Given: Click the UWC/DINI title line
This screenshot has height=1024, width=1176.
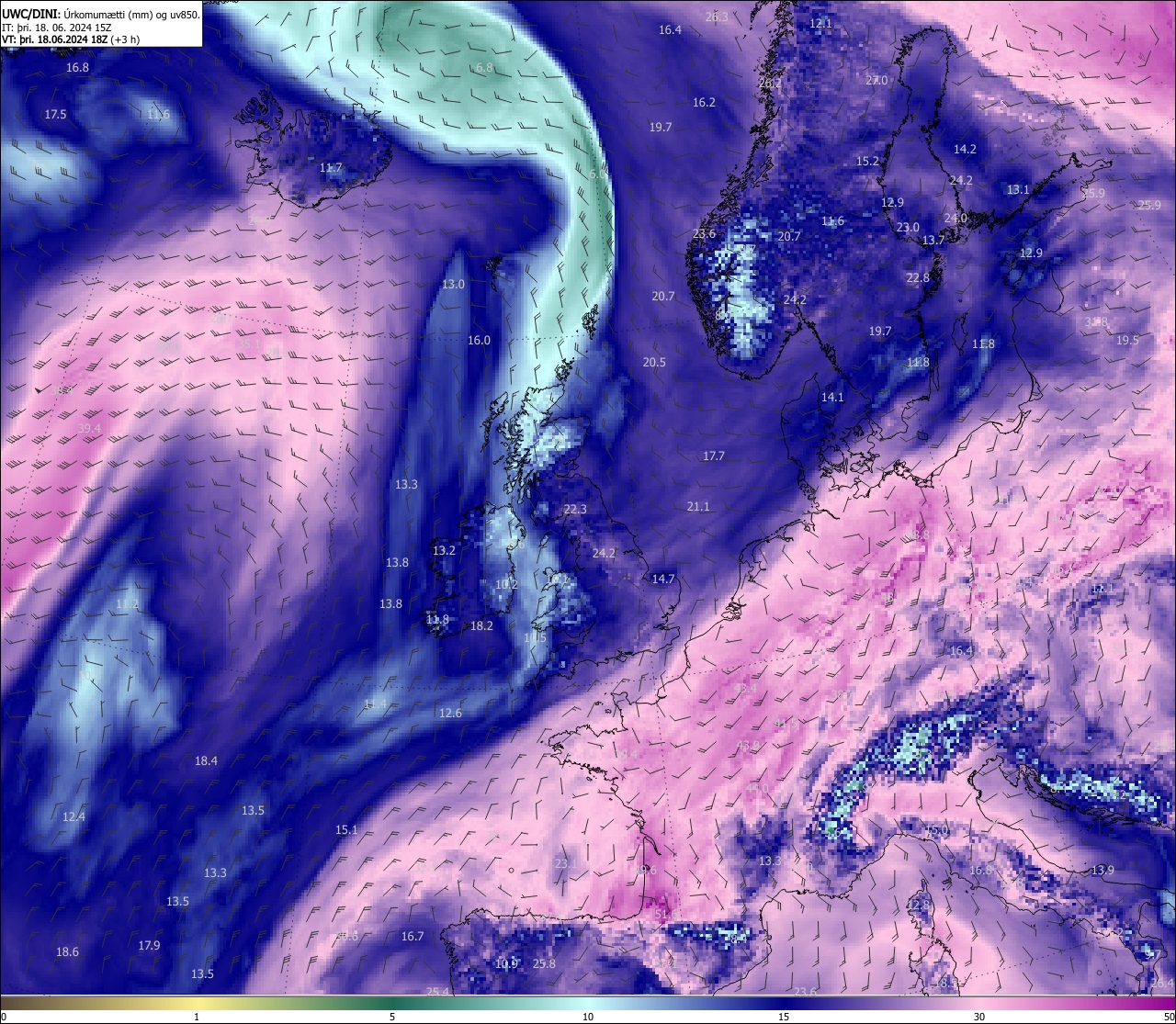Looking at the screenshot, I should point(101,15).
